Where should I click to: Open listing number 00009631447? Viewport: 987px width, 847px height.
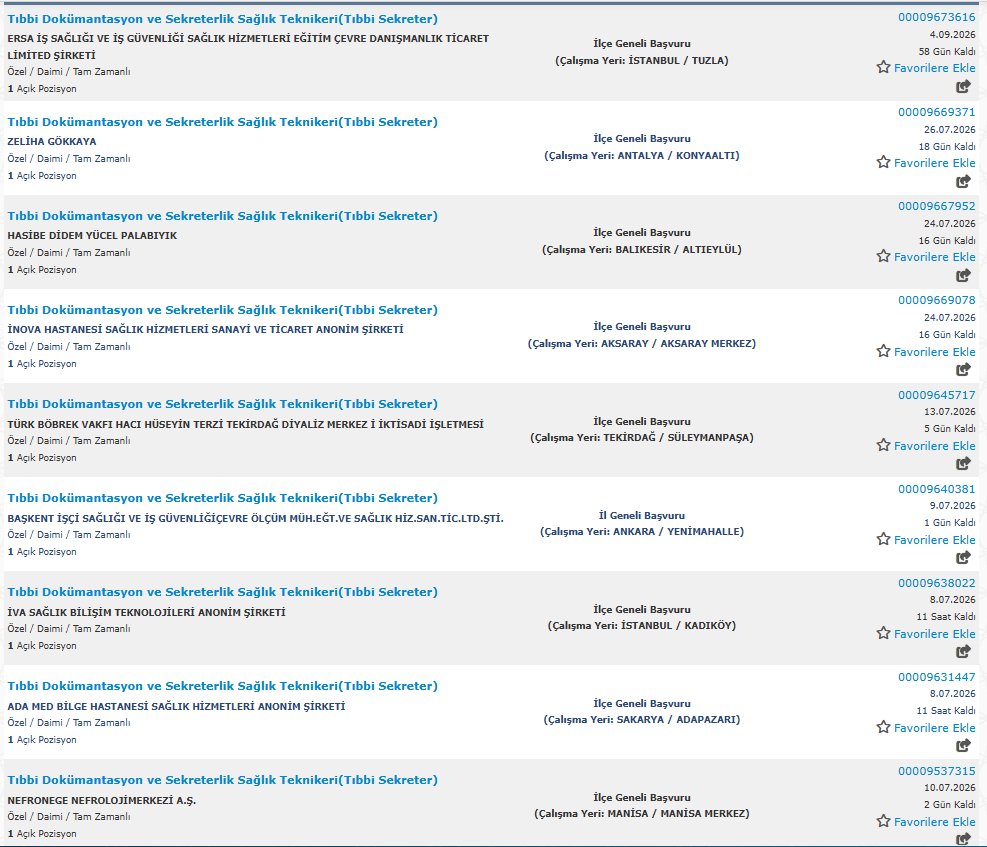(x=937, y=677)
